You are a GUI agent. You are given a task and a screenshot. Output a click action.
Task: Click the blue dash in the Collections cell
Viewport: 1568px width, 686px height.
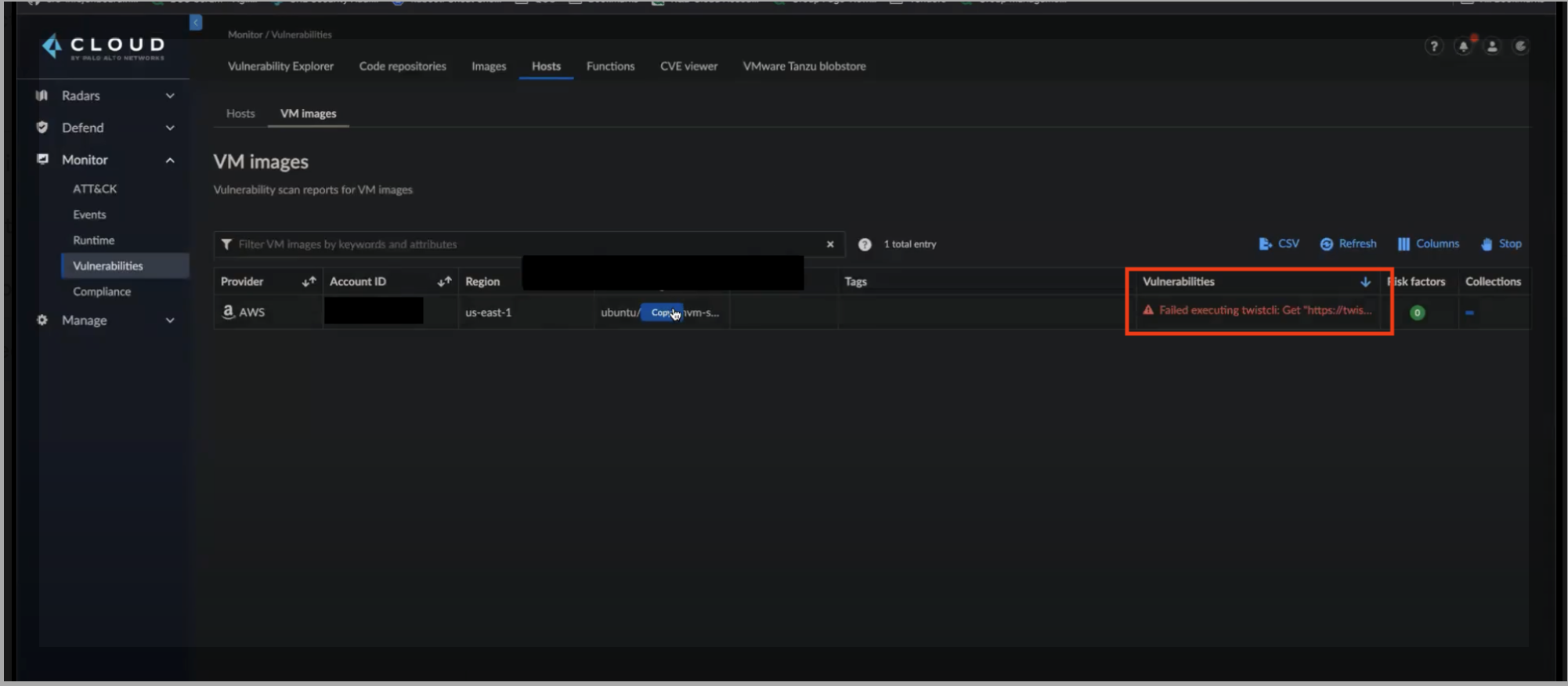(1469, 312)
